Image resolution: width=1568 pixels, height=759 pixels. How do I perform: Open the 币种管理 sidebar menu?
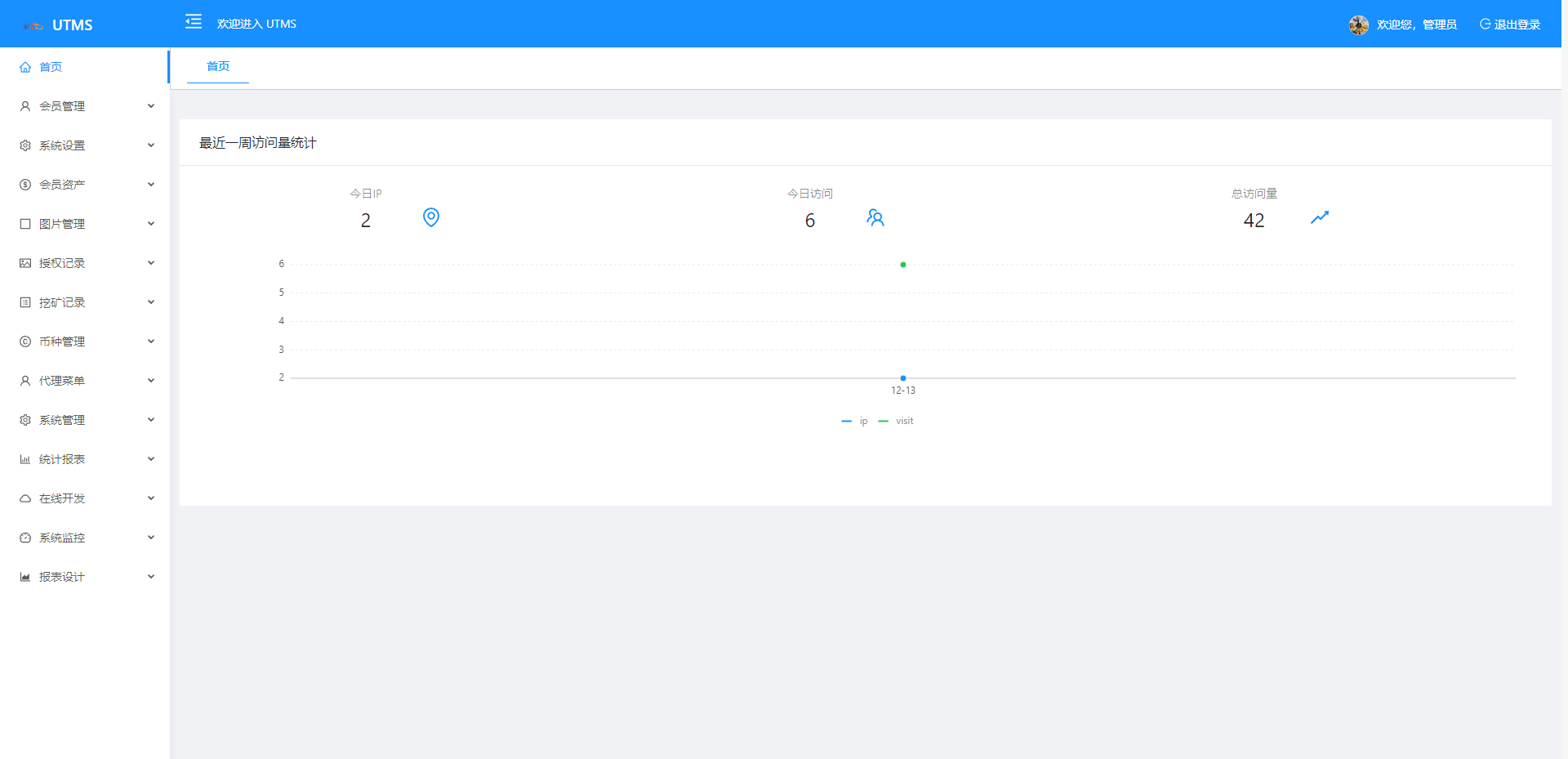tap(85, 342)
